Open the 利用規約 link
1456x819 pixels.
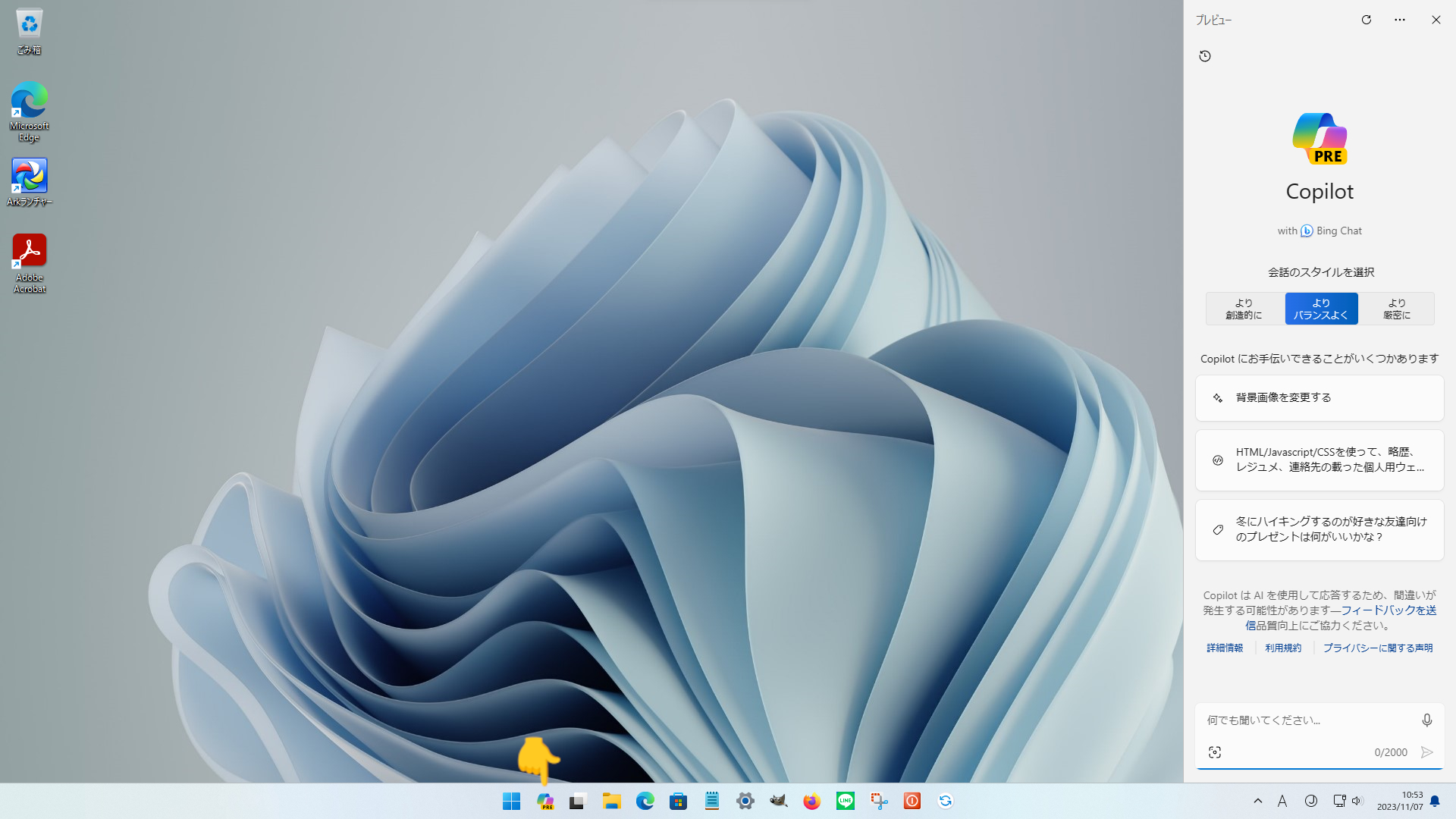click(1282, 648)
